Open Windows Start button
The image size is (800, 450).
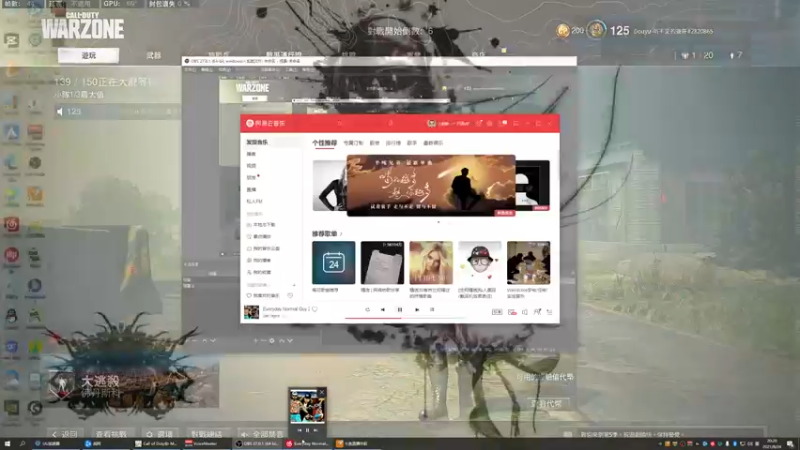(x=7, y=444)
